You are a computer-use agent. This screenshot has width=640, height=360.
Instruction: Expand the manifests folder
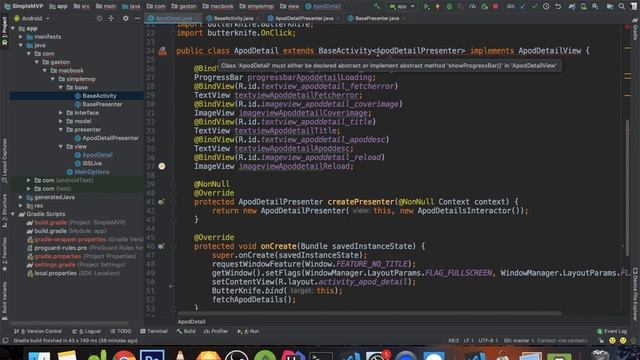[x=21, y=37]
